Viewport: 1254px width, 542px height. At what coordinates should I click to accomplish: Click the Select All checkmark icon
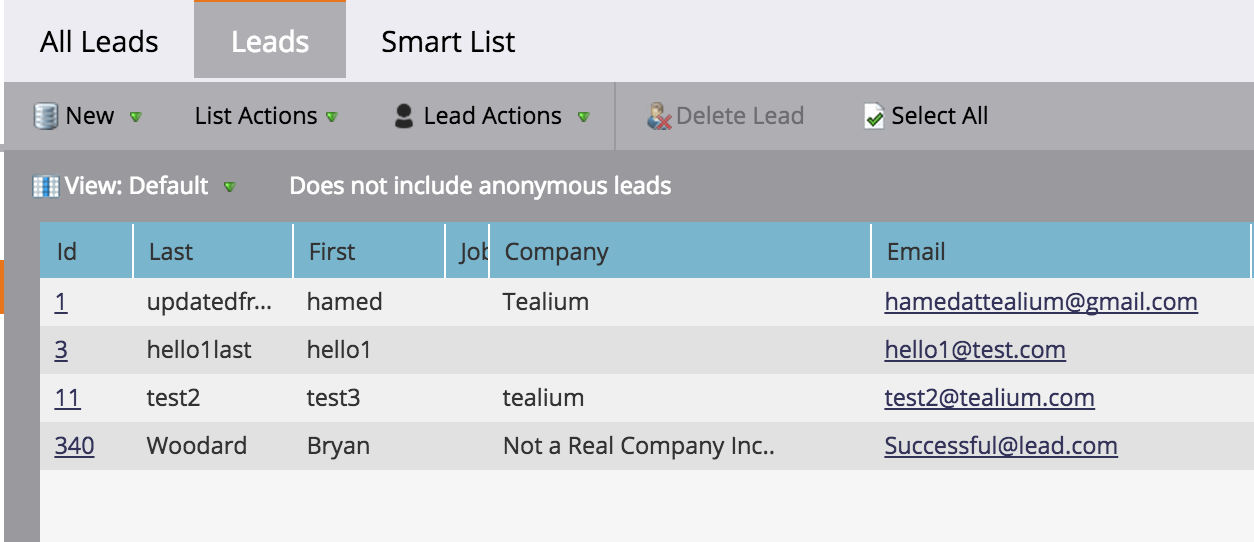874,117
